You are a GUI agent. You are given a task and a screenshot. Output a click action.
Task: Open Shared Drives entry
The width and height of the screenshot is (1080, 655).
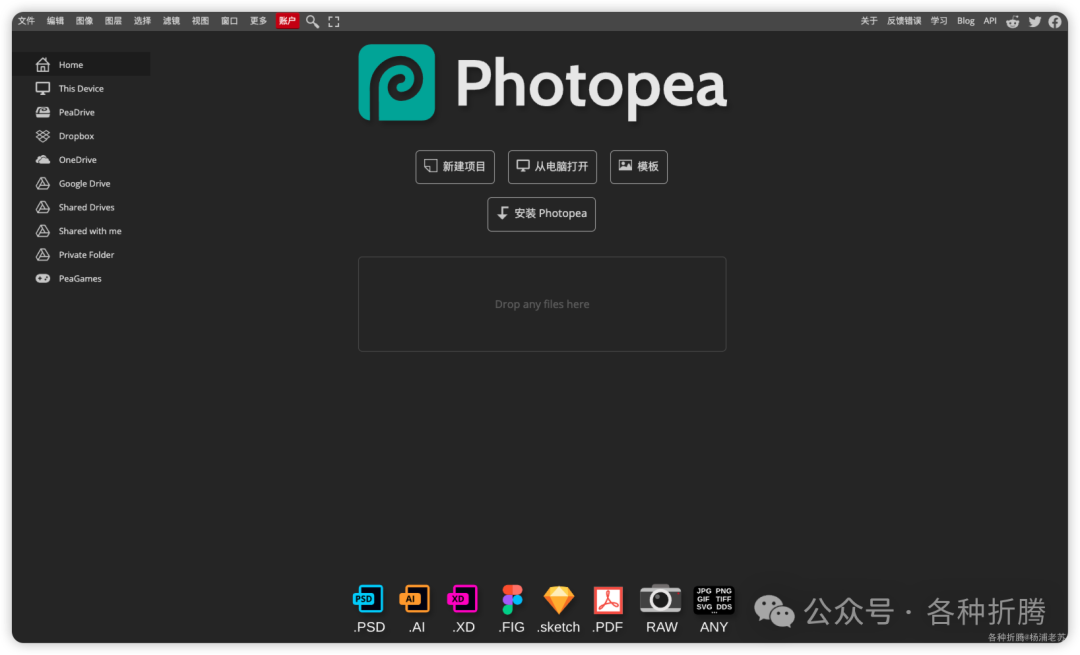[81, 207]
